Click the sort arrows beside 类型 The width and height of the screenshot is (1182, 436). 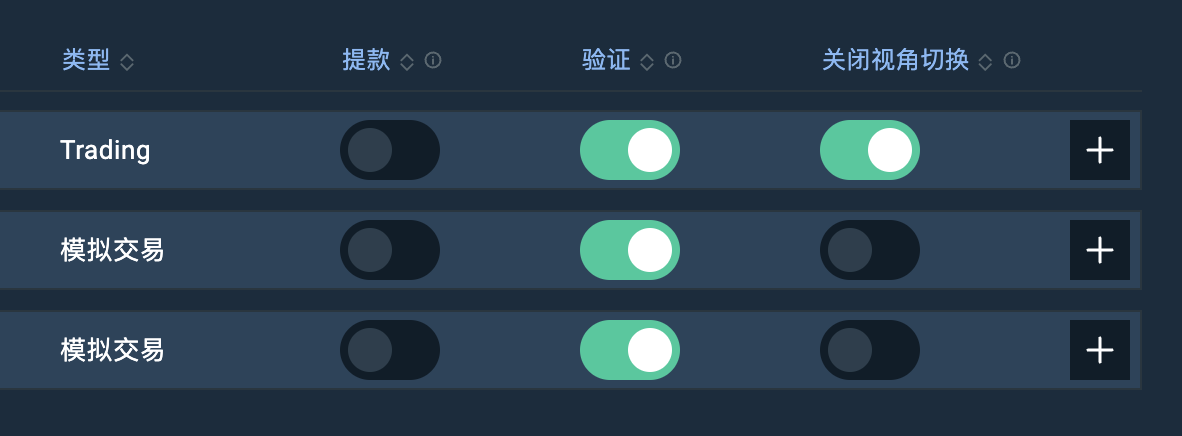pyautogui.click(x=127, y=62)
